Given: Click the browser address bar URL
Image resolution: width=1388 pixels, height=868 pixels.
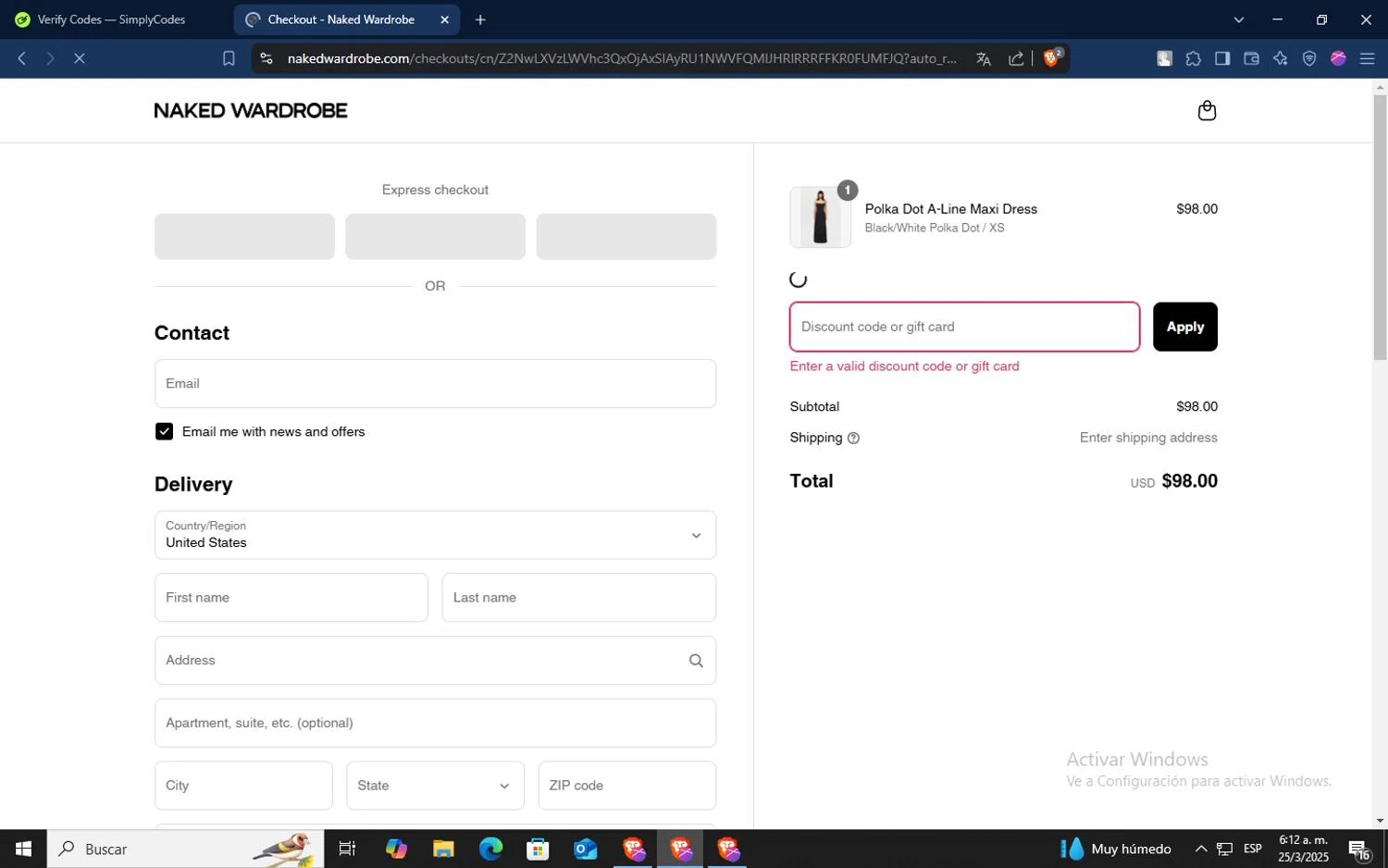Looking at the screenshot, I should click(x=622, y=58).
